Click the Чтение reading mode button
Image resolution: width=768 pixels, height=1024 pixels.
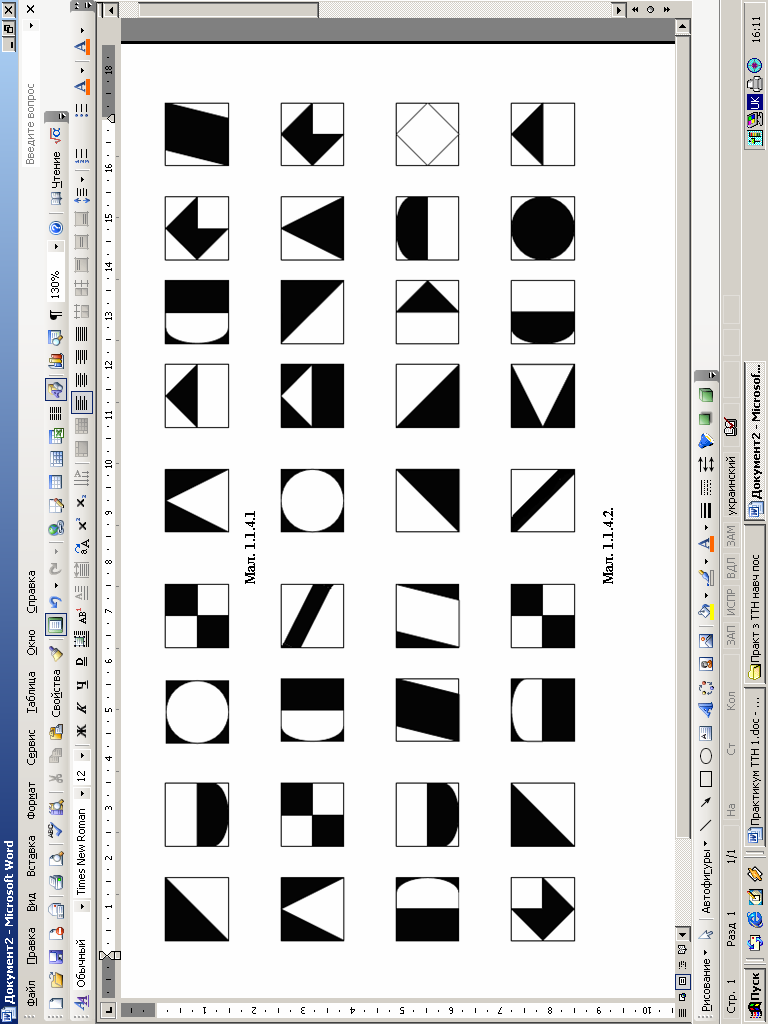[x=56, y=178]
